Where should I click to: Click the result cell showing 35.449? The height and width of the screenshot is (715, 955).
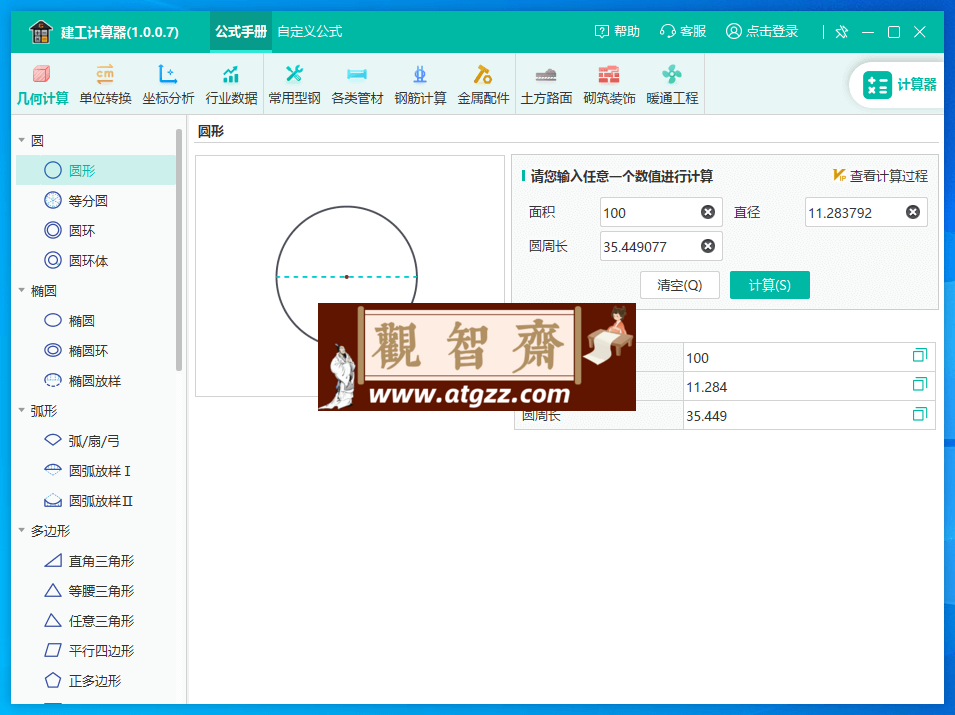pyautogui.click(x=809, y=416)
